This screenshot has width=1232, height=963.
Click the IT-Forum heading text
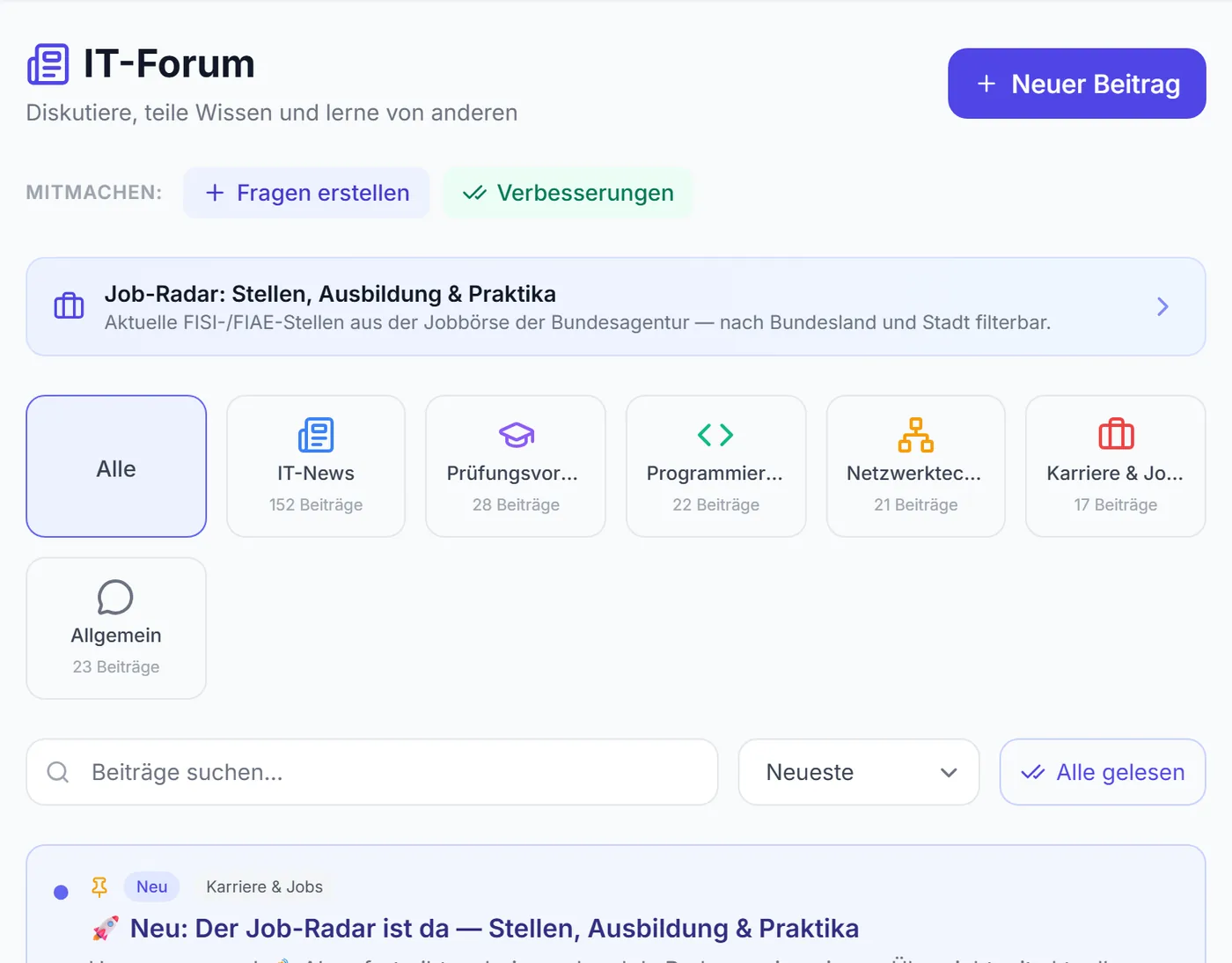169,64
